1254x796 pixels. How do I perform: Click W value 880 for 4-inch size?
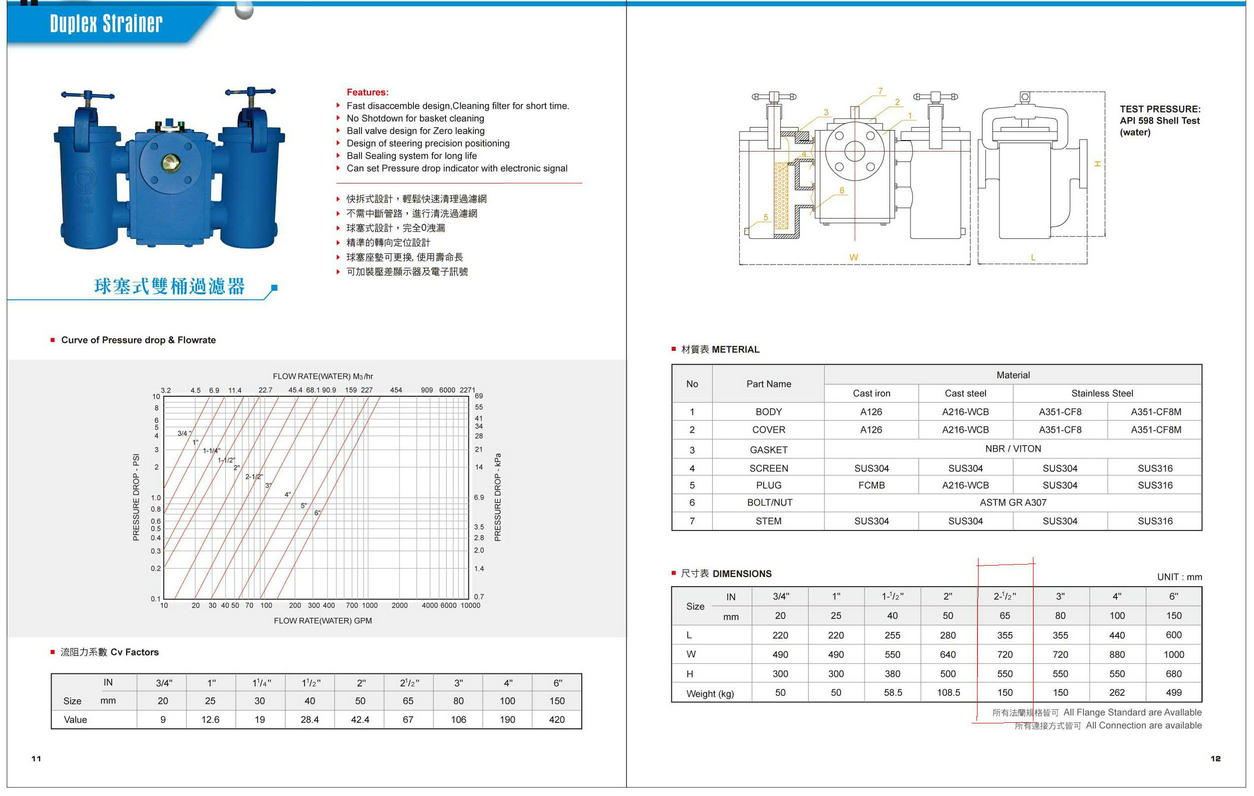pos(1117,654)
